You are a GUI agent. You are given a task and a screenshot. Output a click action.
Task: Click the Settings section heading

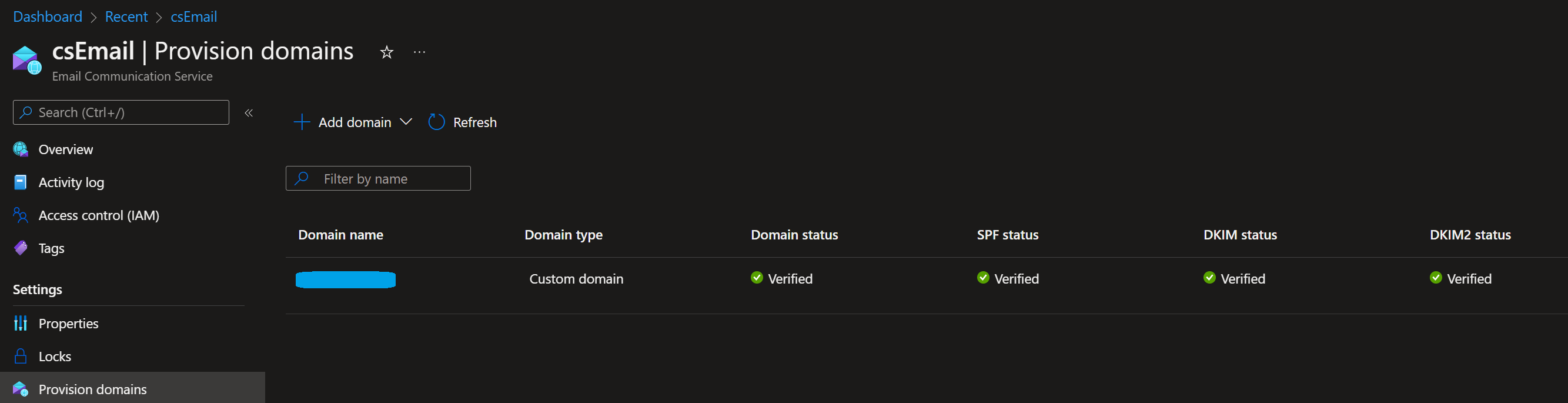point(38,290)
